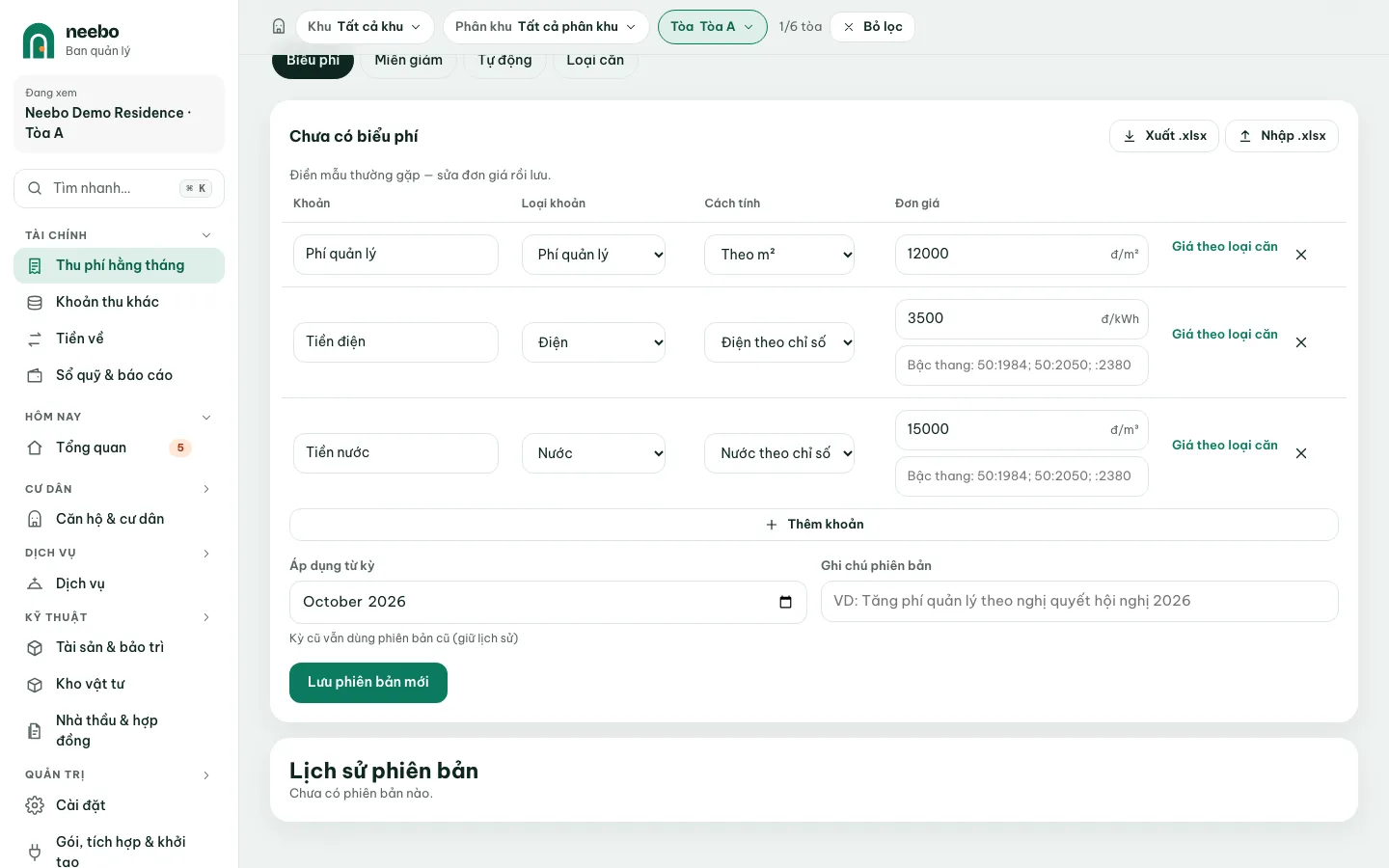Click the Căn hộ & cư dân icon
The height and width of the screenshot is (868, 1389).
pyautogui.click(x=35, y=519)
